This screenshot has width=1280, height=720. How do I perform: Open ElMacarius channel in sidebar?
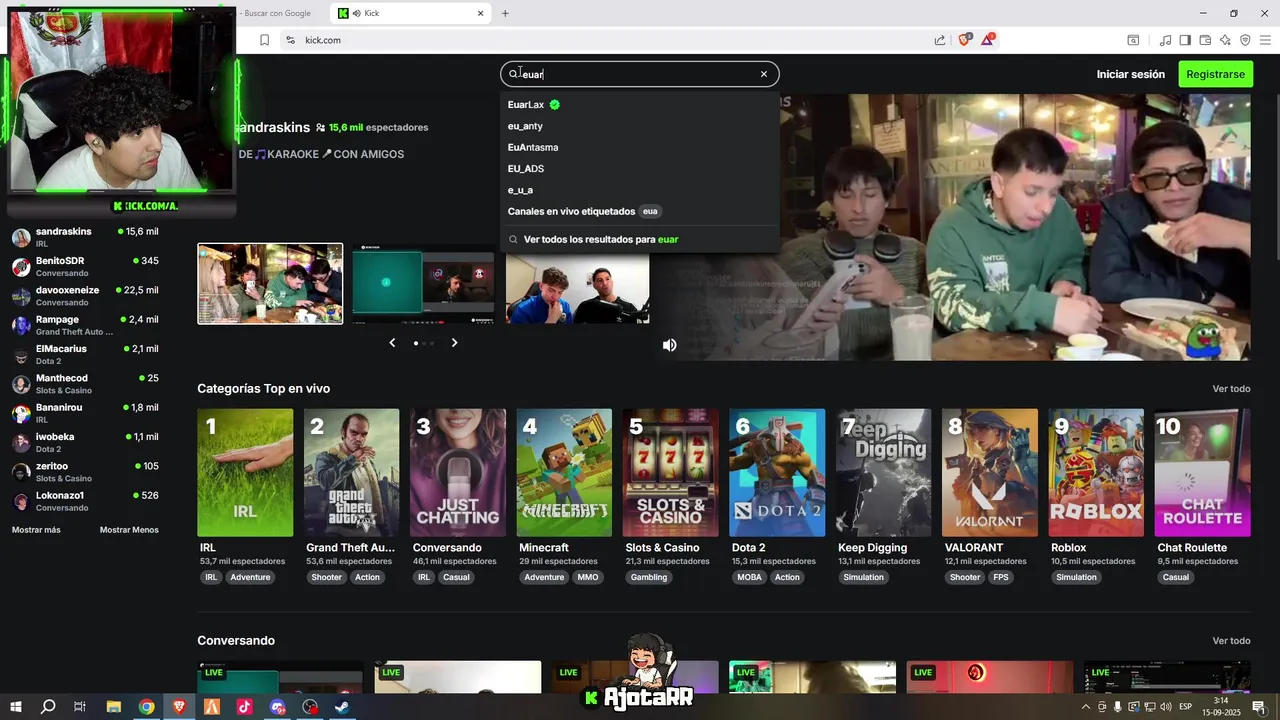tap(85, 354)
